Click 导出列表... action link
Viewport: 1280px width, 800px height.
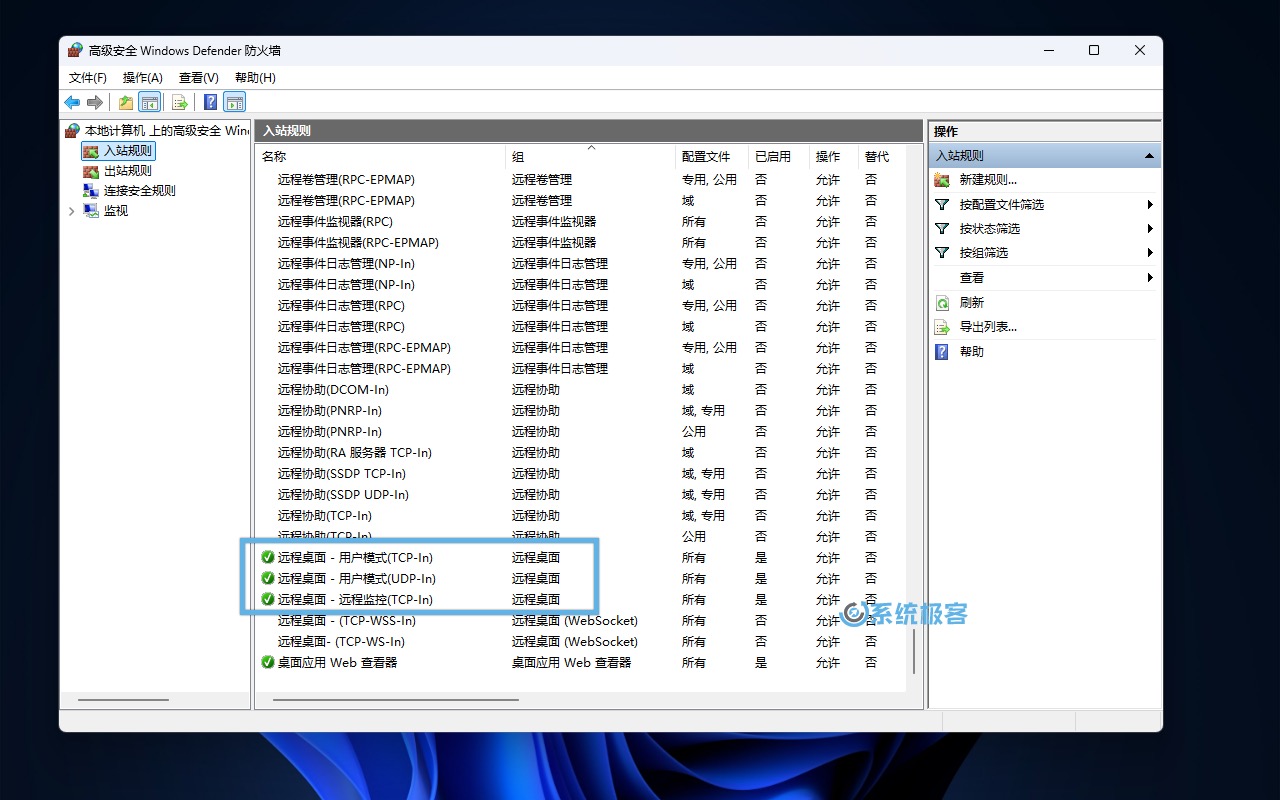(988, 327)
